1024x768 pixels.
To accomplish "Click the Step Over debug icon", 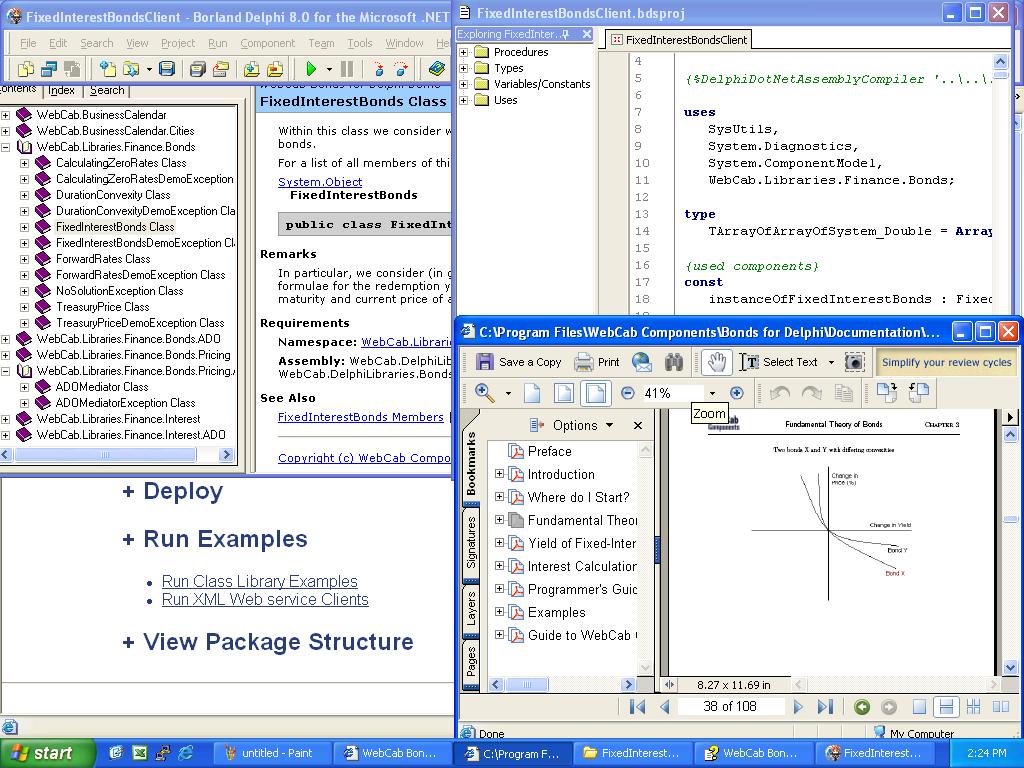I will tap(400, 69).
